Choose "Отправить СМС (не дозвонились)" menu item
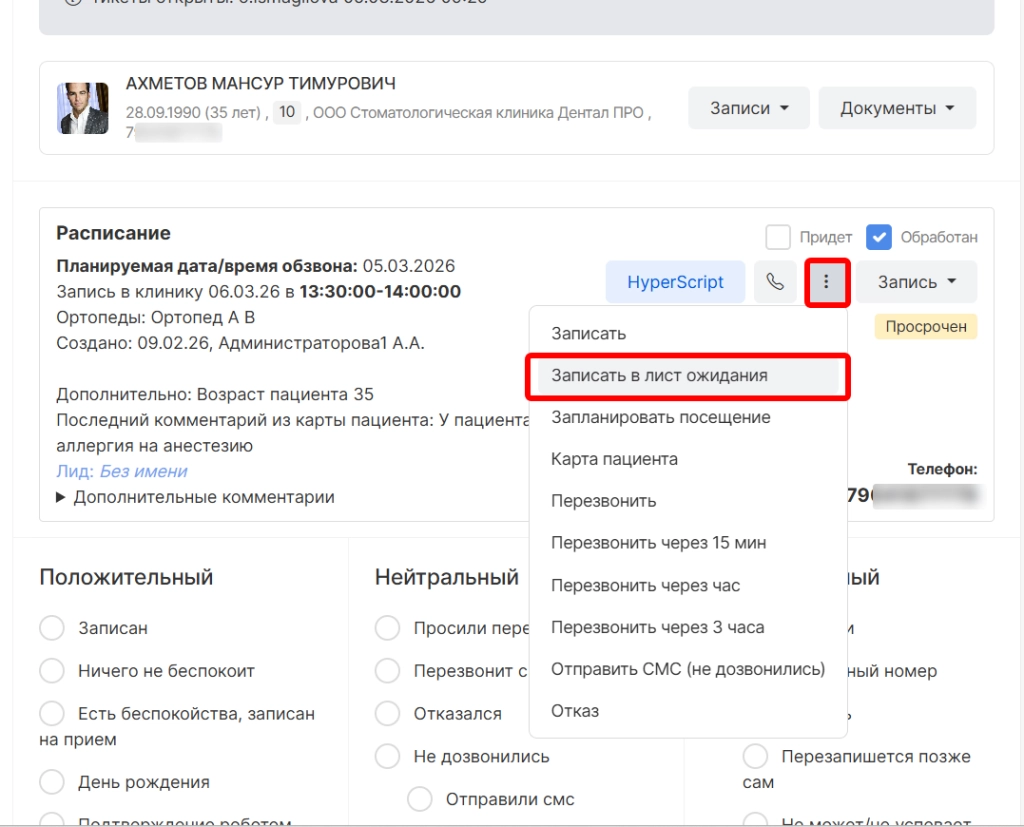This screenshot has height=827, width=1024. tap(687, 669)
